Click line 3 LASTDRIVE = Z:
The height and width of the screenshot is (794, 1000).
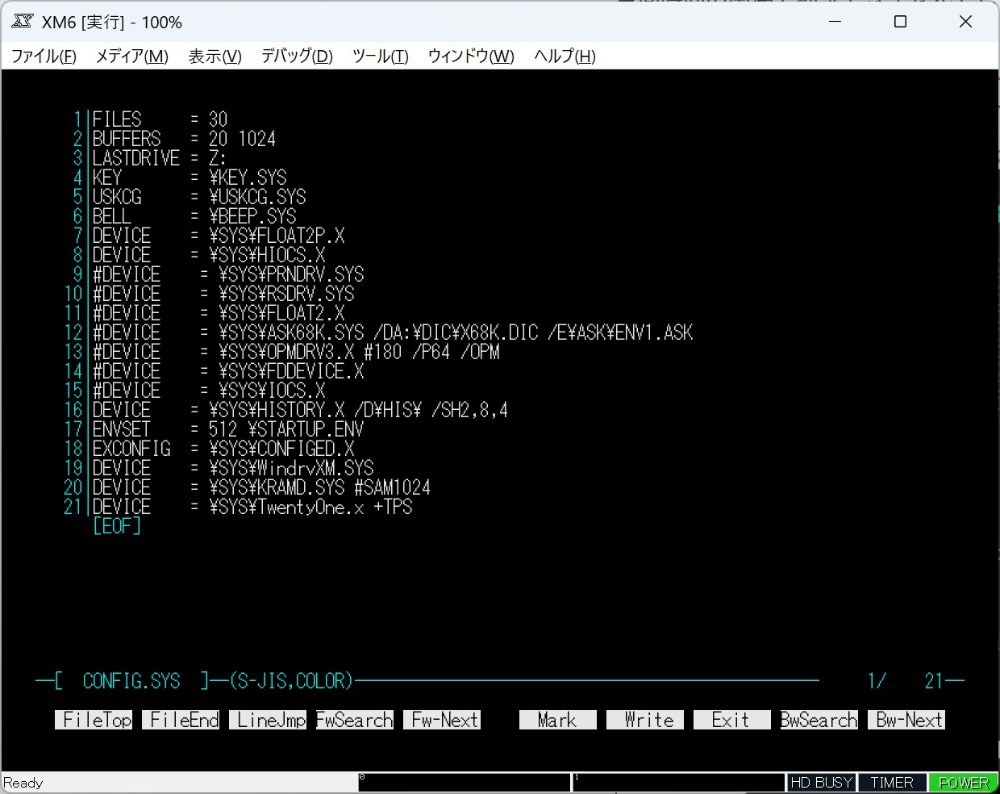[x=159, y=158]
